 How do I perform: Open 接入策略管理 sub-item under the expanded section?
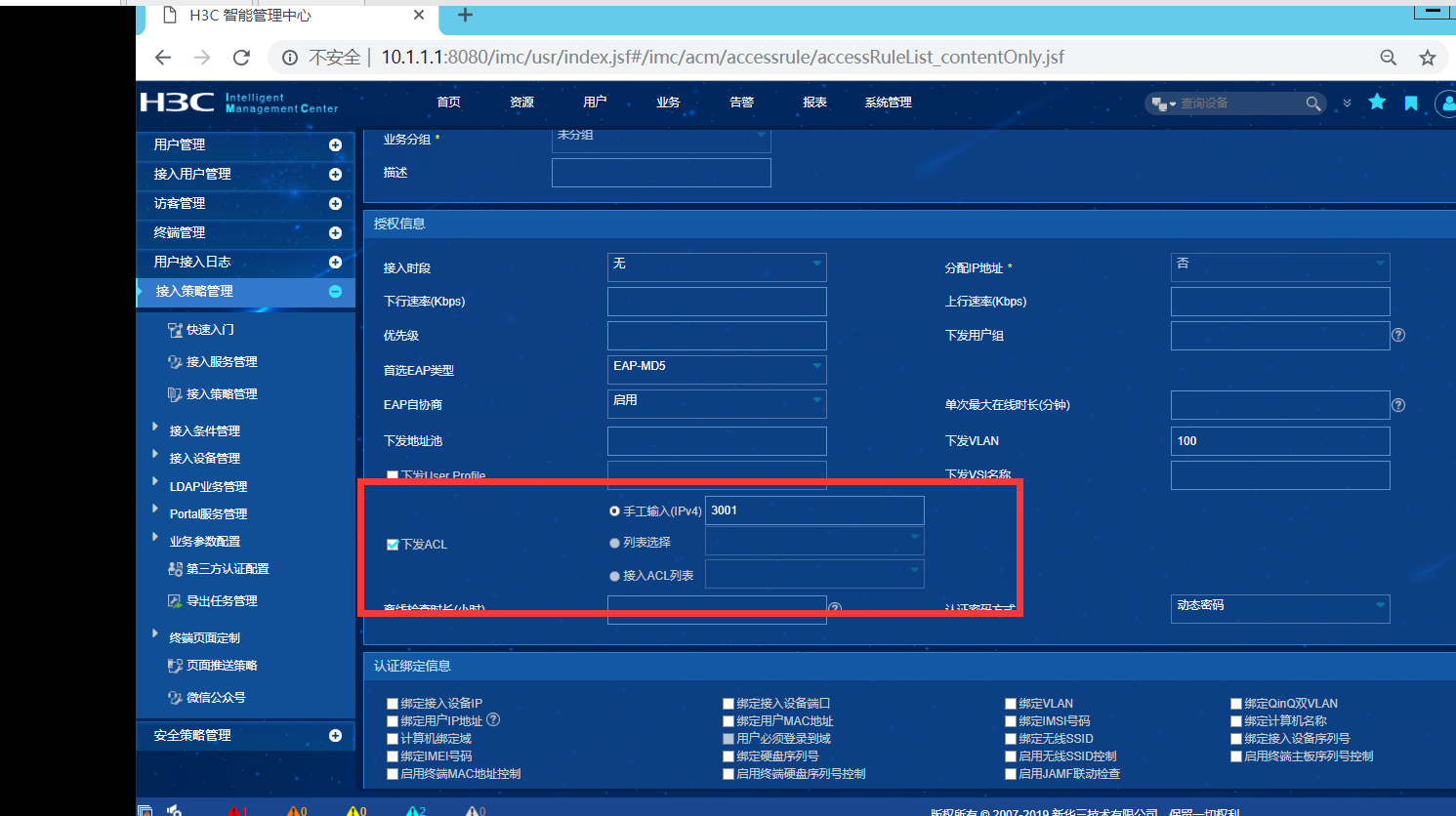tap(222, 394)
